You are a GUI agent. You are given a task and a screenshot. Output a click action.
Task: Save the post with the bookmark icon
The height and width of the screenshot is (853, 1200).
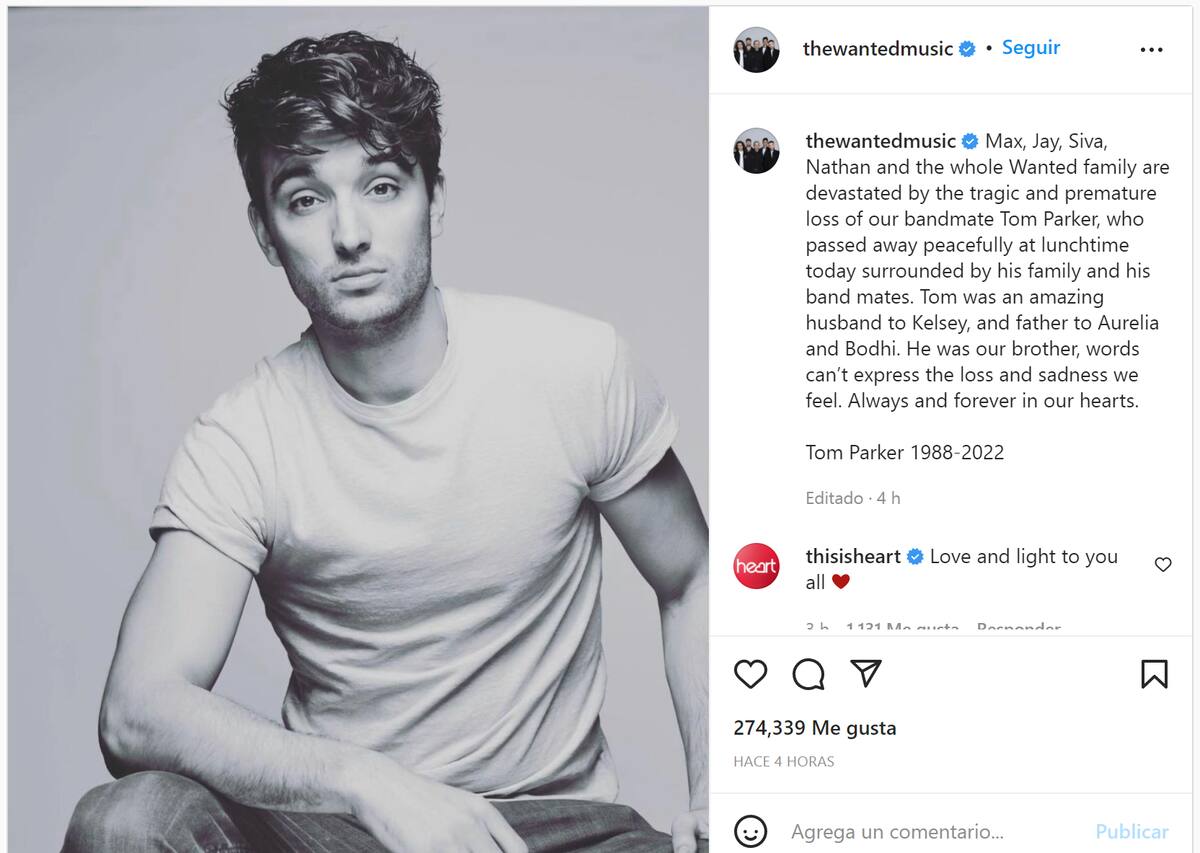pyautogui.click(x=1154, y=674)
